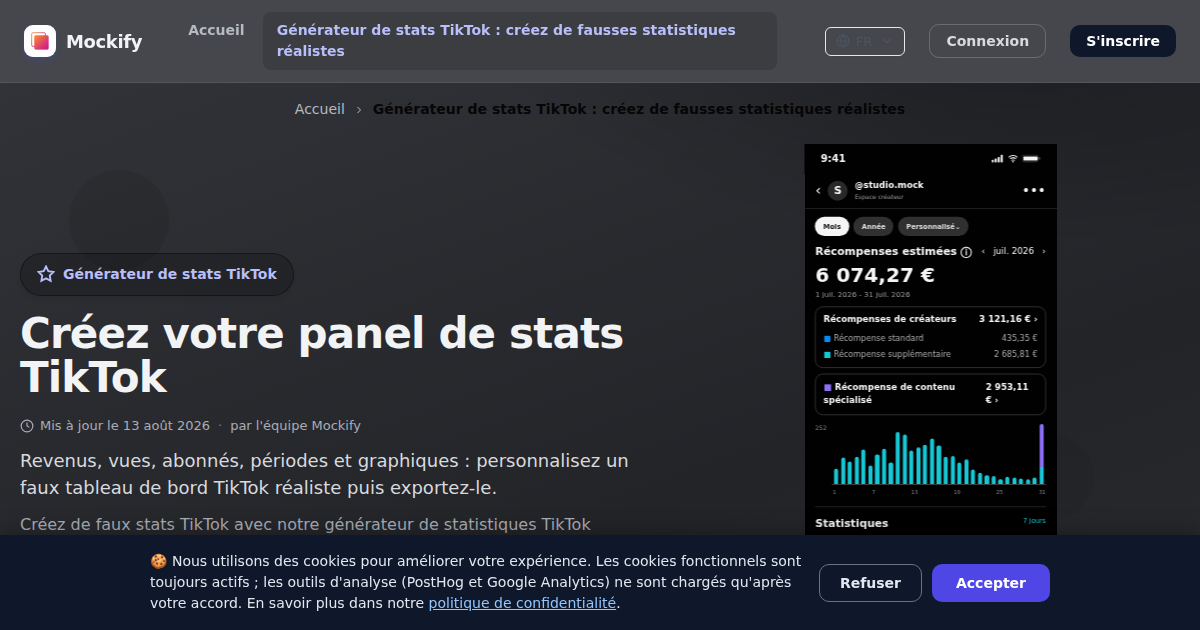Accept cookies with the Accepter button

tap(991, 583)
